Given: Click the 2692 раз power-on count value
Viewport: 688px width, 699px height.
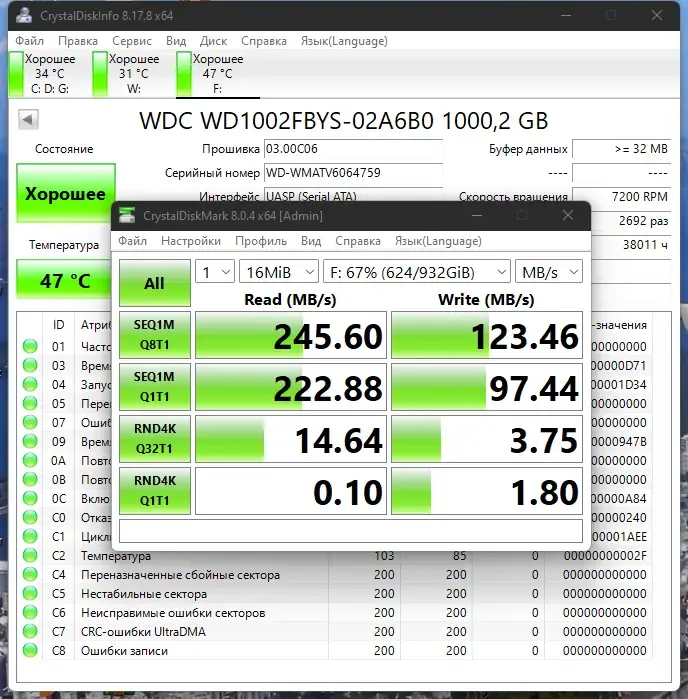Looking at the screenshot, I should coord(643,221).
